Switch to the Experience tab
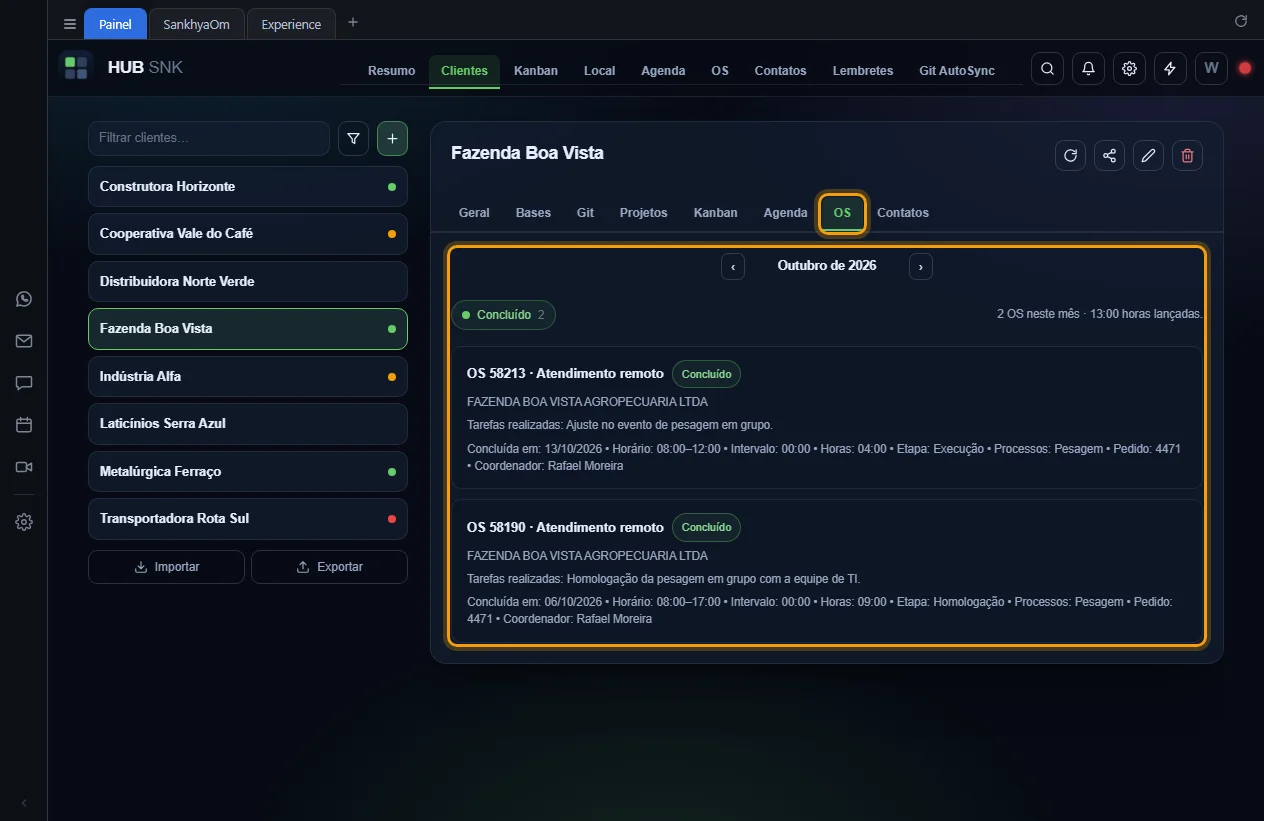 tap(291, 24)
